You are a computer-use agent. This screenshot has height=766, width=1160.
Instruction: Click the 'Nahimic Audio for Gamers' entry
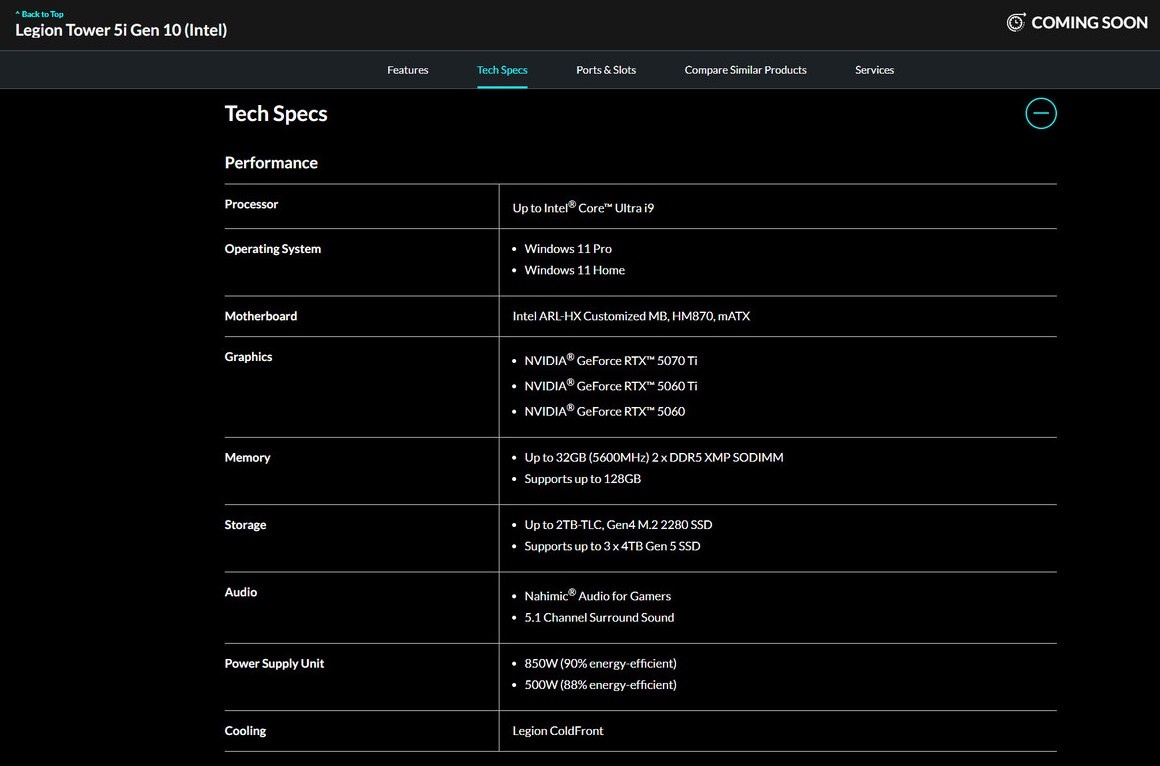[x=597, y=595]
